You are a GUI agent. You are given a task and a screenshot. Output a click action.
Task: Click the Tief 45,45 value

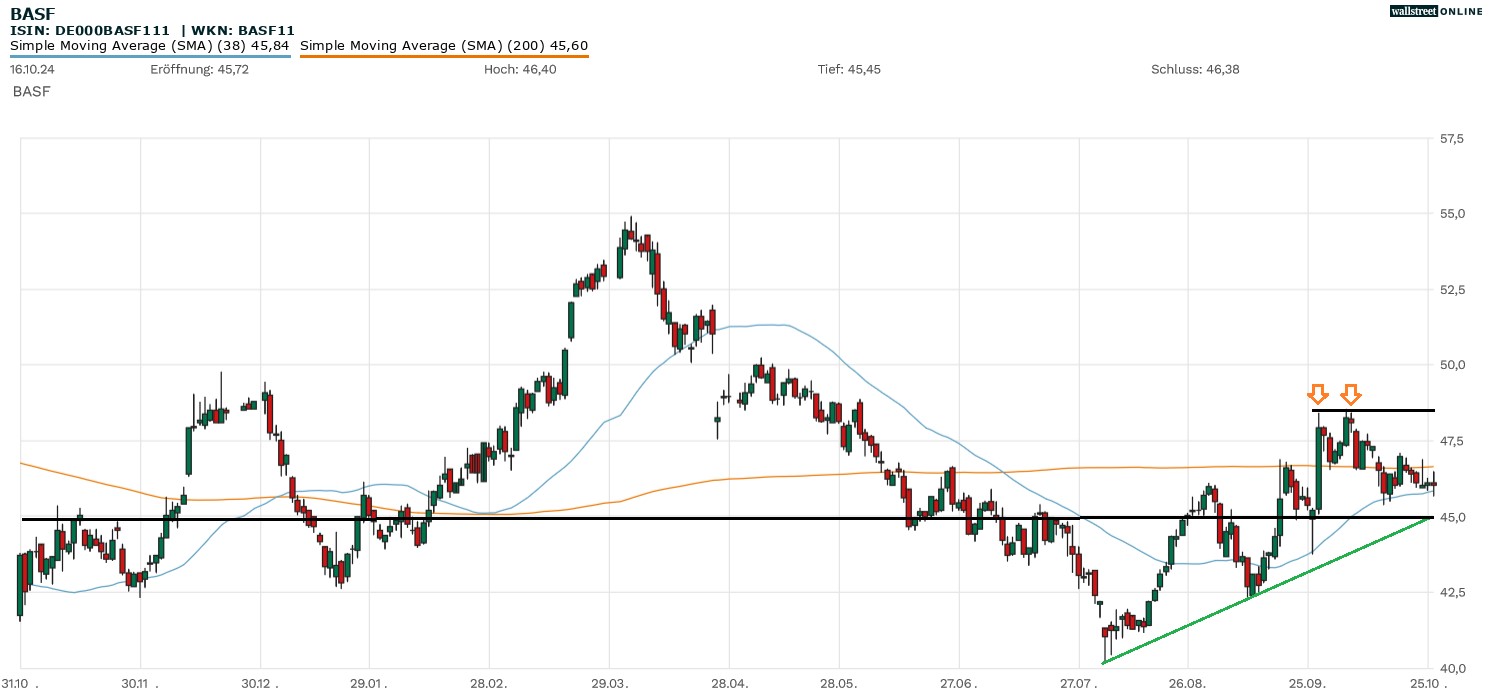pyautogui.click(x=849, y=70)
